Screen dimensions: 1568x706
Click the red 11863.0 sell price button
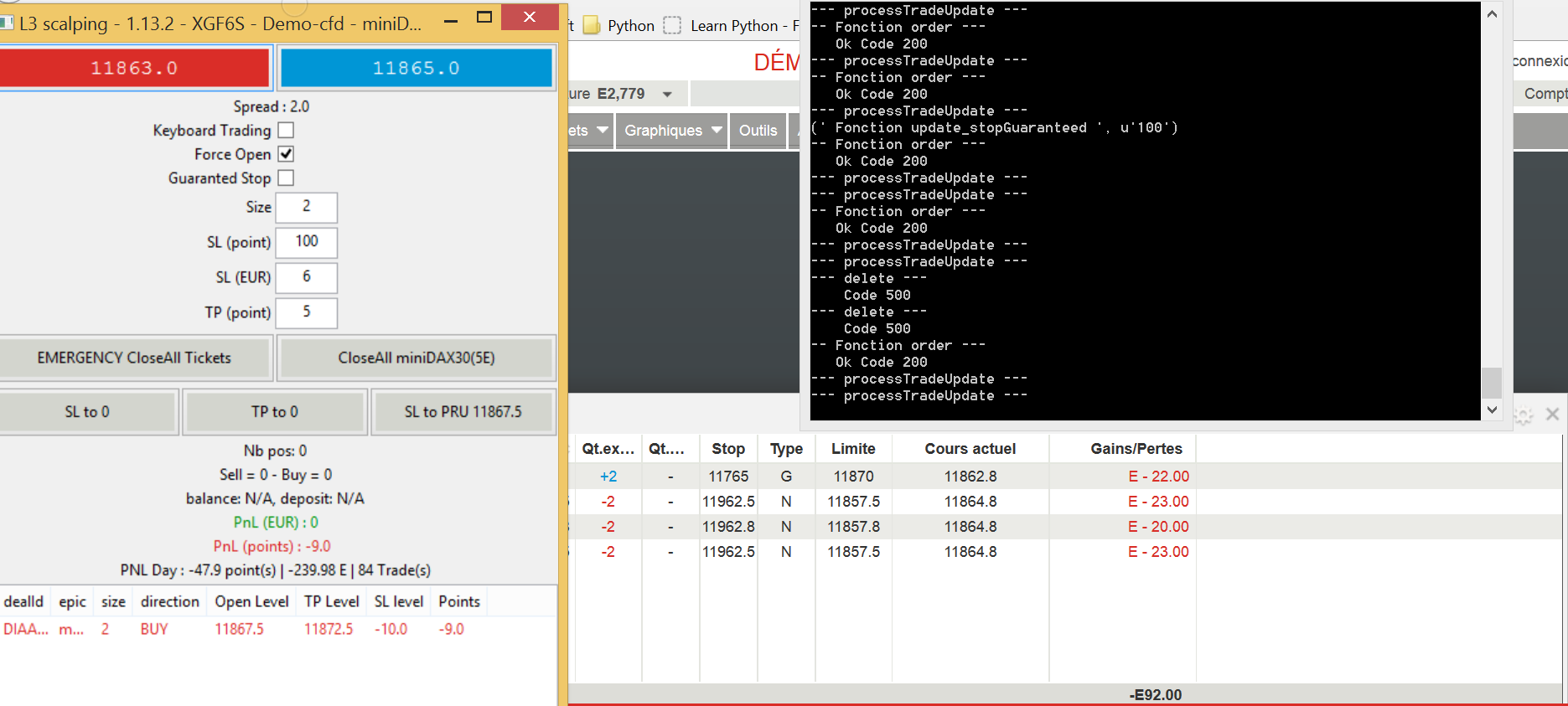134,68
